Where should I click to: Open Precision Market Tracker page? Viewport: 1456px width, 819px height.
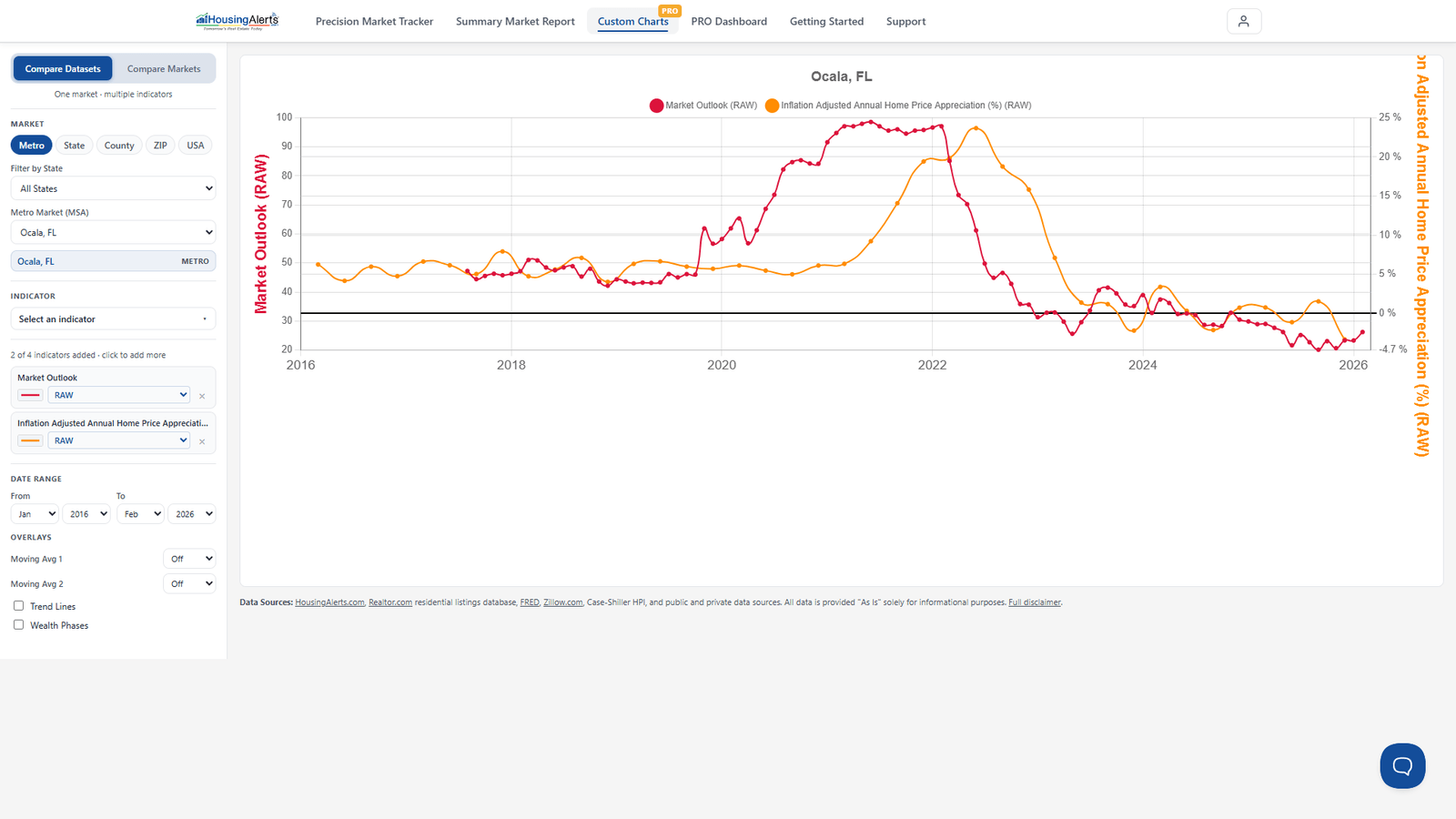point(374,21)
